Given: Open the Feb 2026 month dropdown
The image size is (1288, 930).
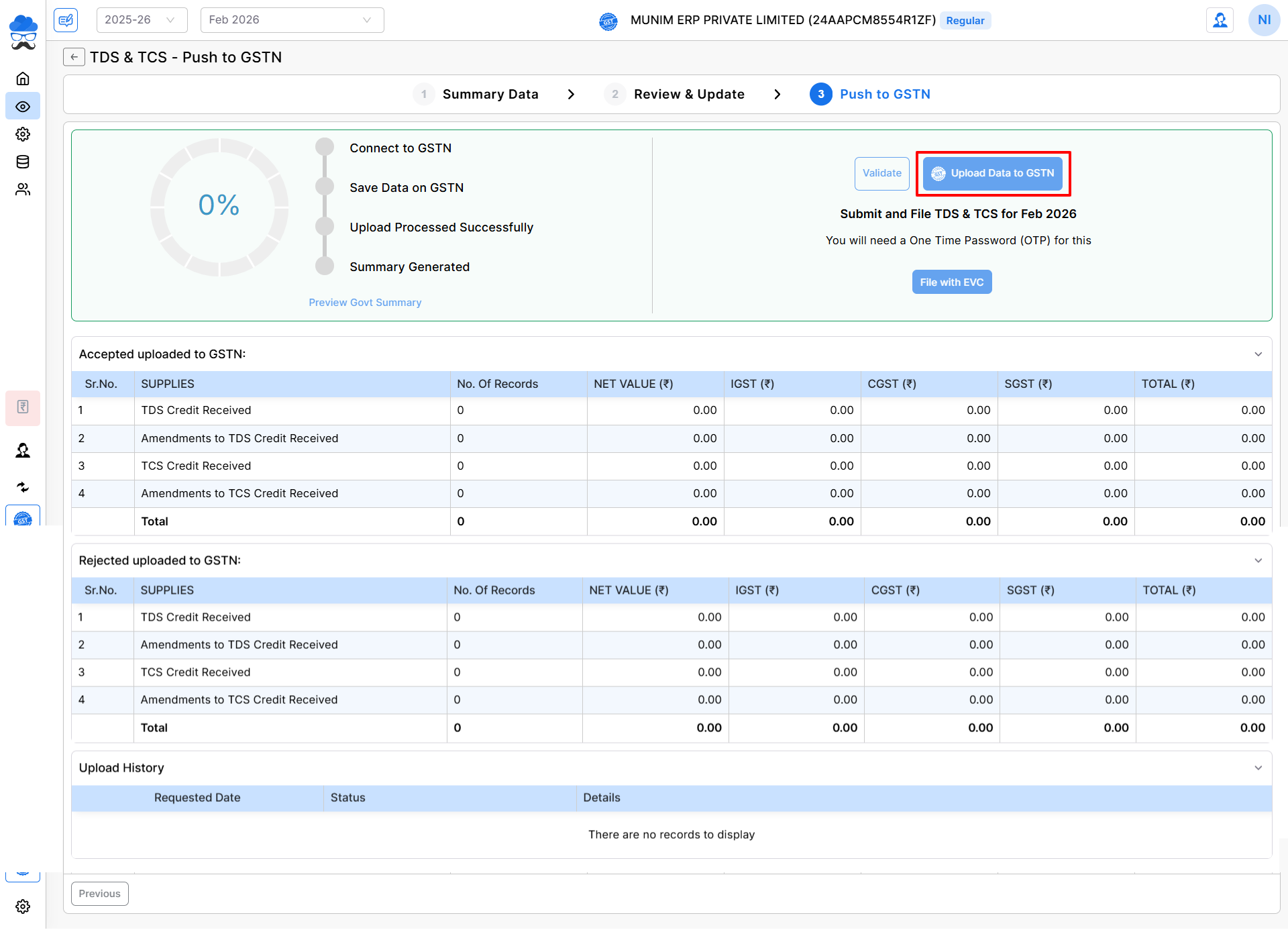Looking at the screenshot, I should point(292,20).
